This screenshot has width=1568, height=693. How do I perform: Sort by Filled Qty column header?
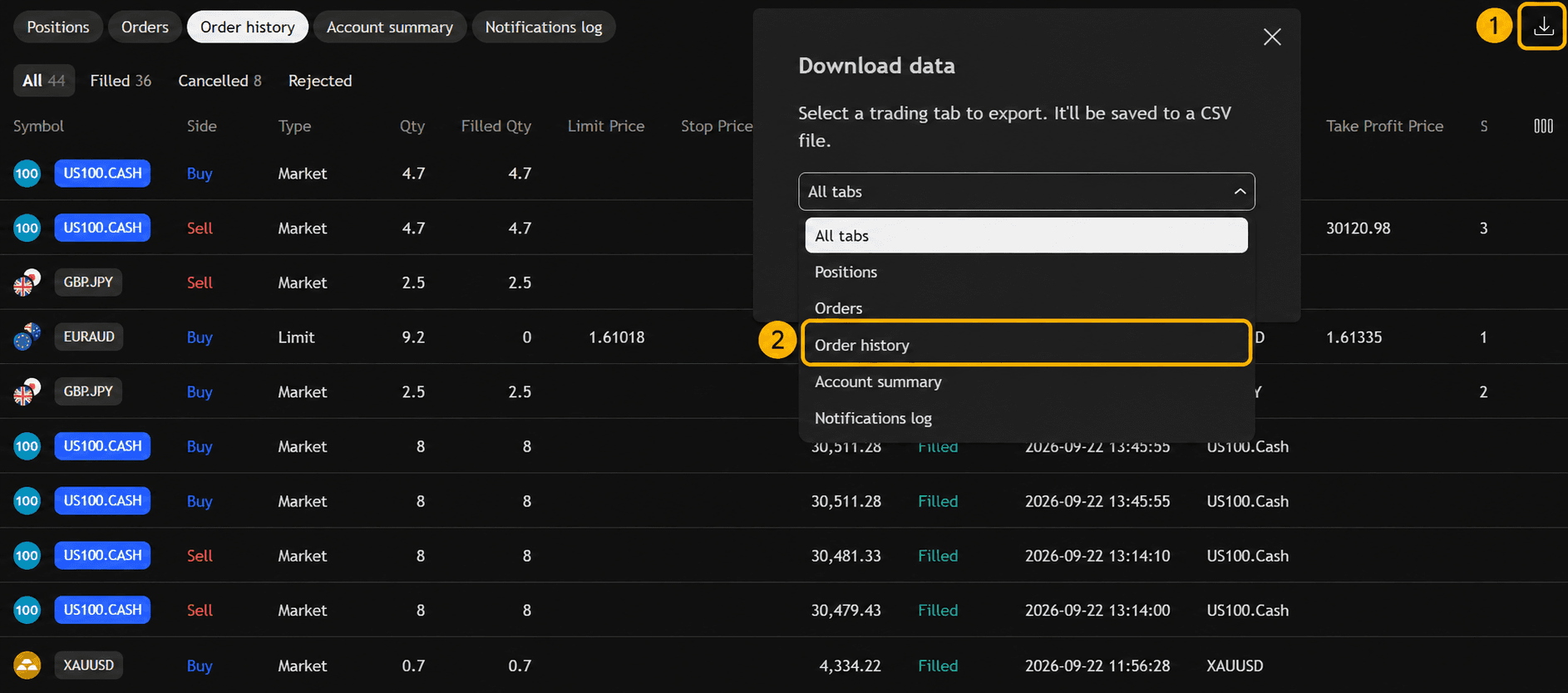496,126
